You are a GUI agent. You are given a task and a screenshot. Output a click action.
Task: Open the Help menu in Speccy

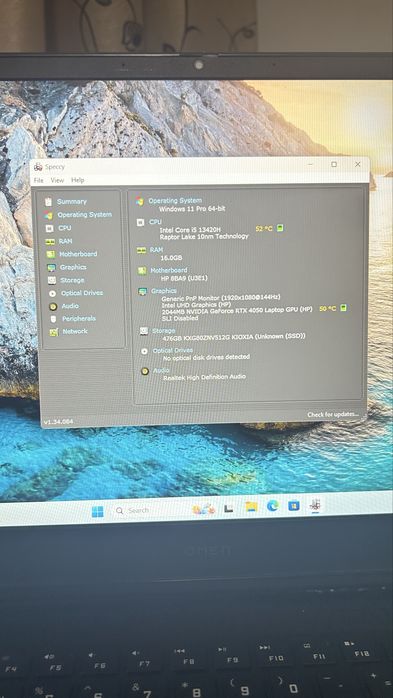pos(77,180)
